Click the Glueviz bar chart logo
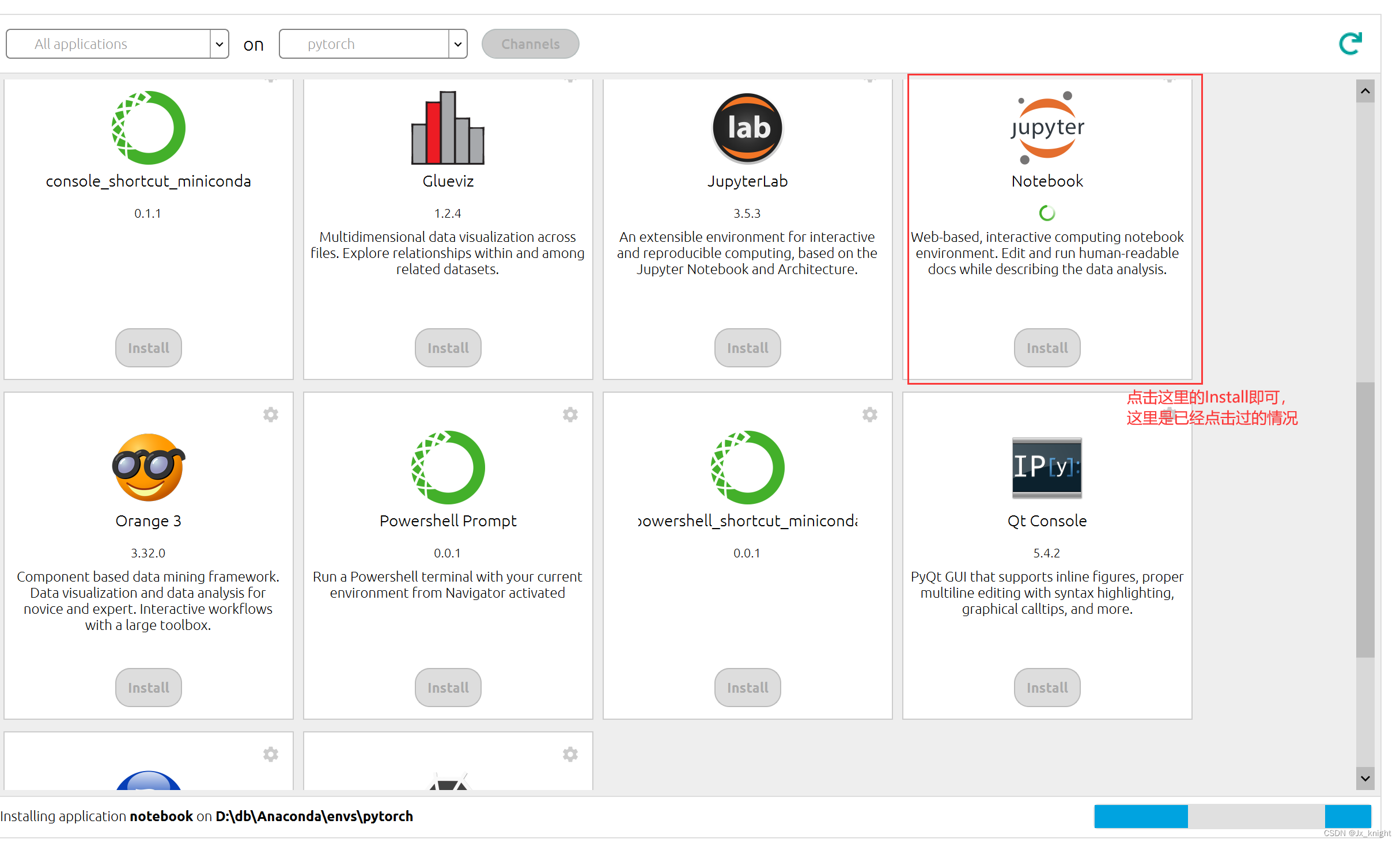1400x843 pixels. (448, 128)
